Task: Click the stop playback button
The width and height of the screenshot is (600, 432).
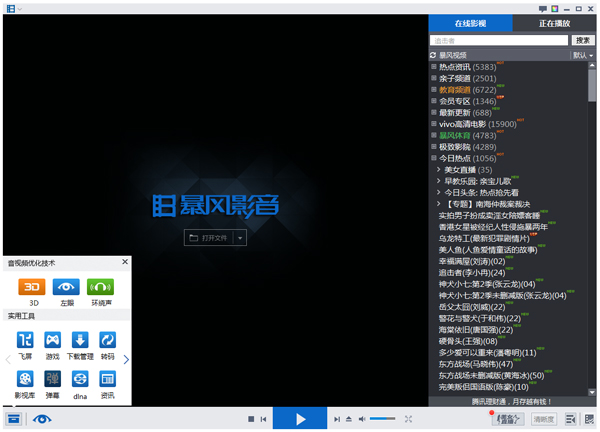Action: pyautogui.click(x=251, y=419)
